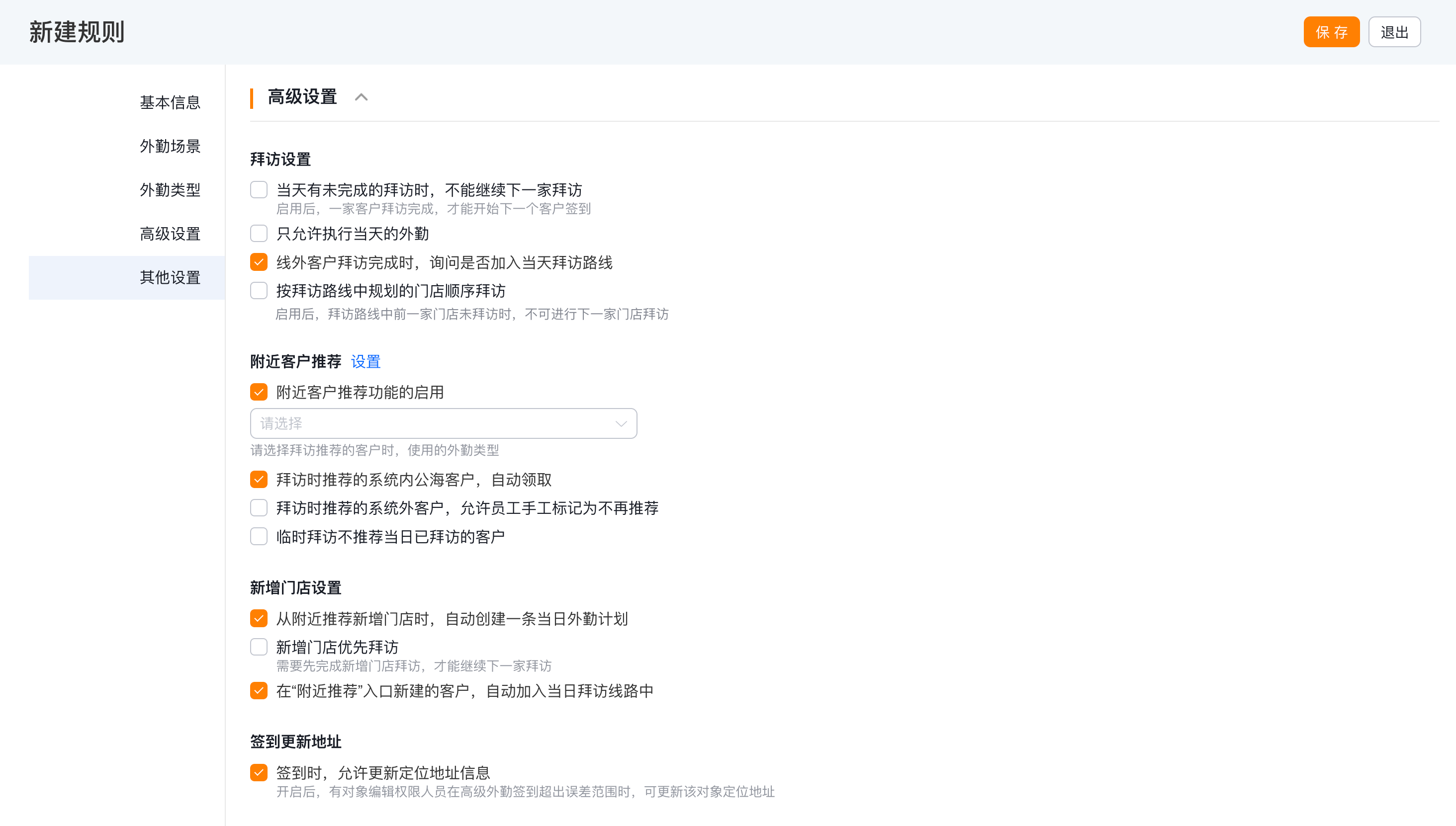Viewport: 1456px width, 826px height.
Task: Check 拜访时推荐的系统外客户 option
Action: click(259, 508)
